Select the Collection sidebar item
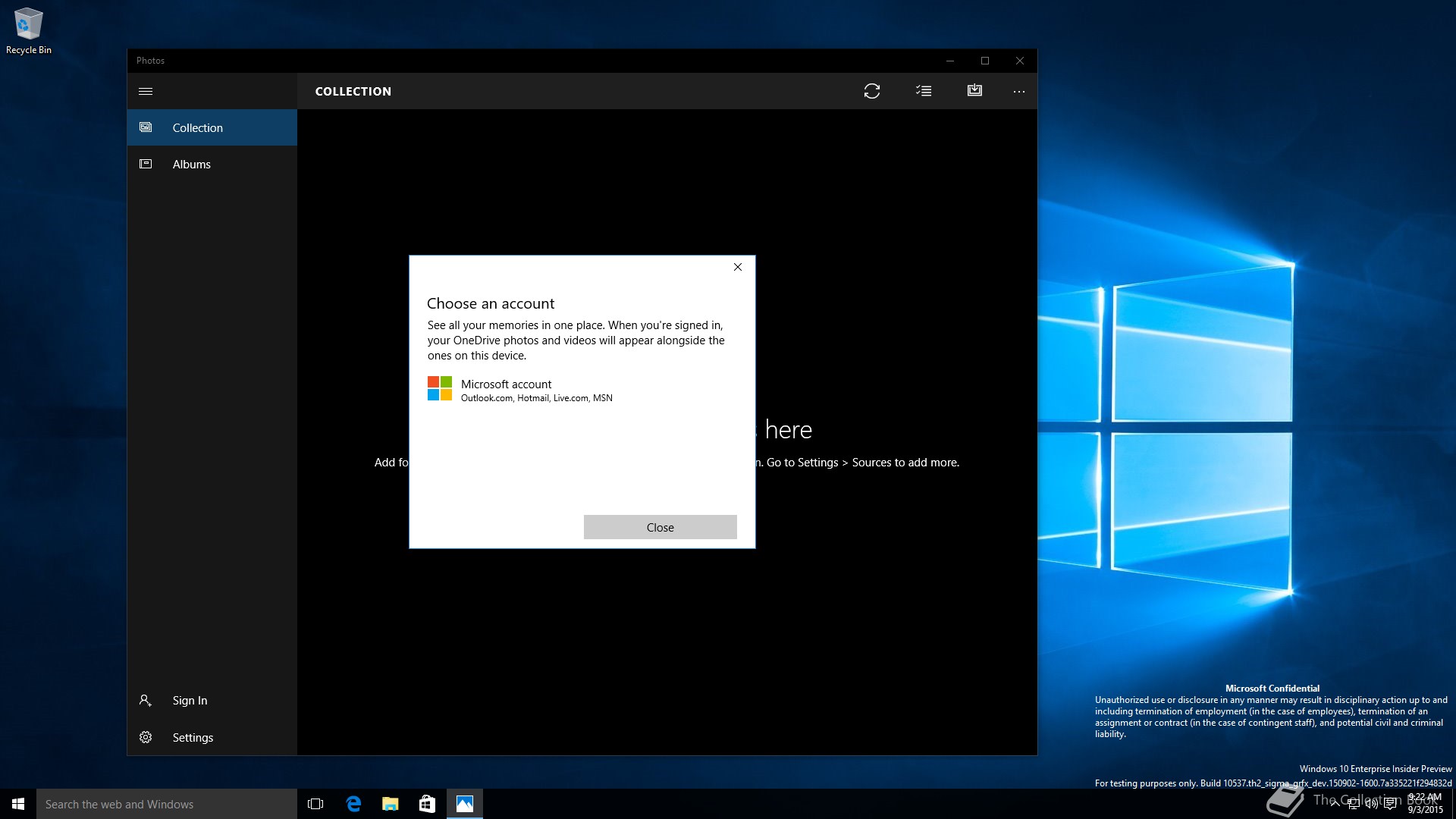Viewport: 1456px width, 819px height. (212, 127)
